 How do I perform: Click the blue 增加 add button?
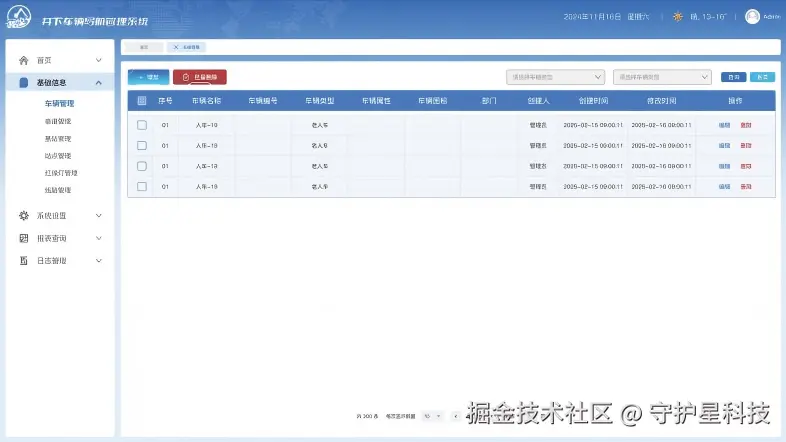click(148, 77)
